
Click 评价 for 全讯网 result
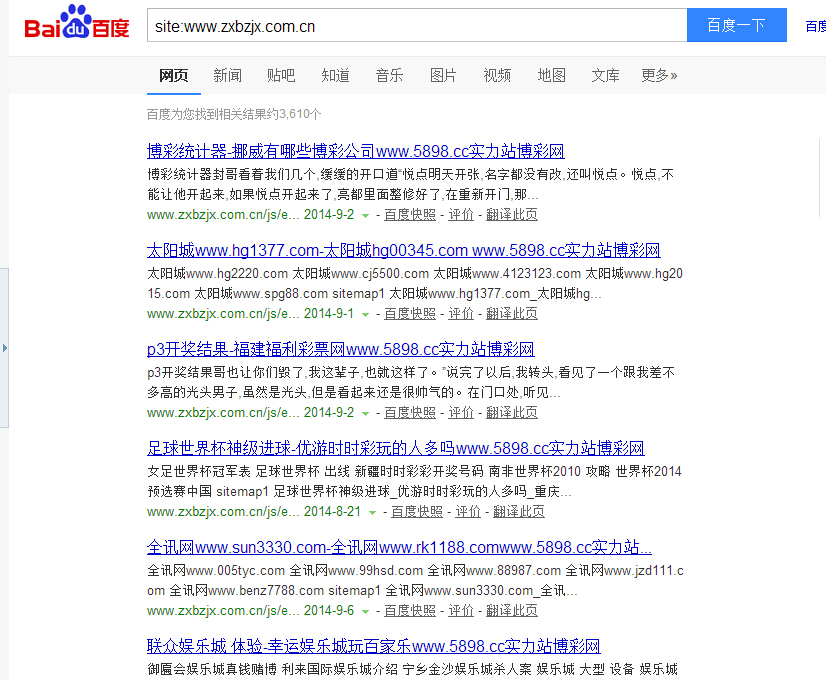pos(461,611)
